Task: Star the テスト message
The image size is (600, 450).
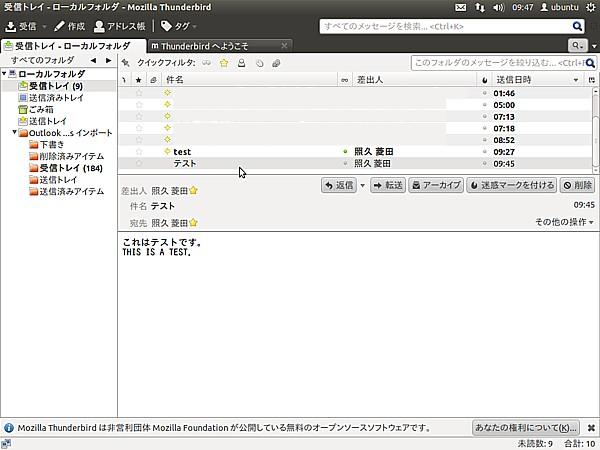Action: [139, 163]
